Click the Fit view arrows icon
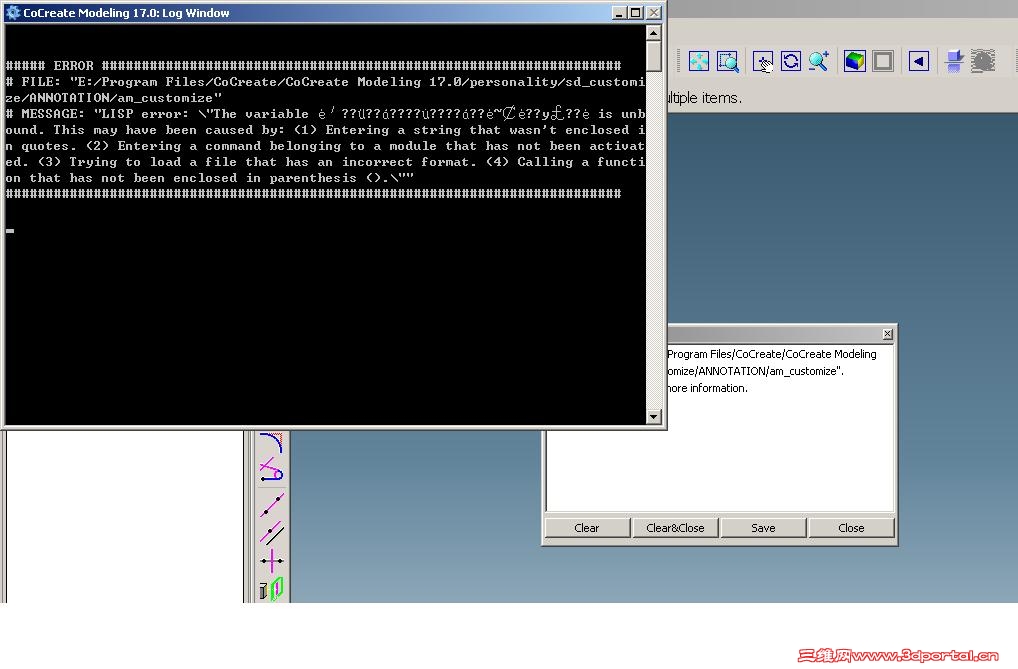Viewport: 1018px width, 669px height. (699, 62)
